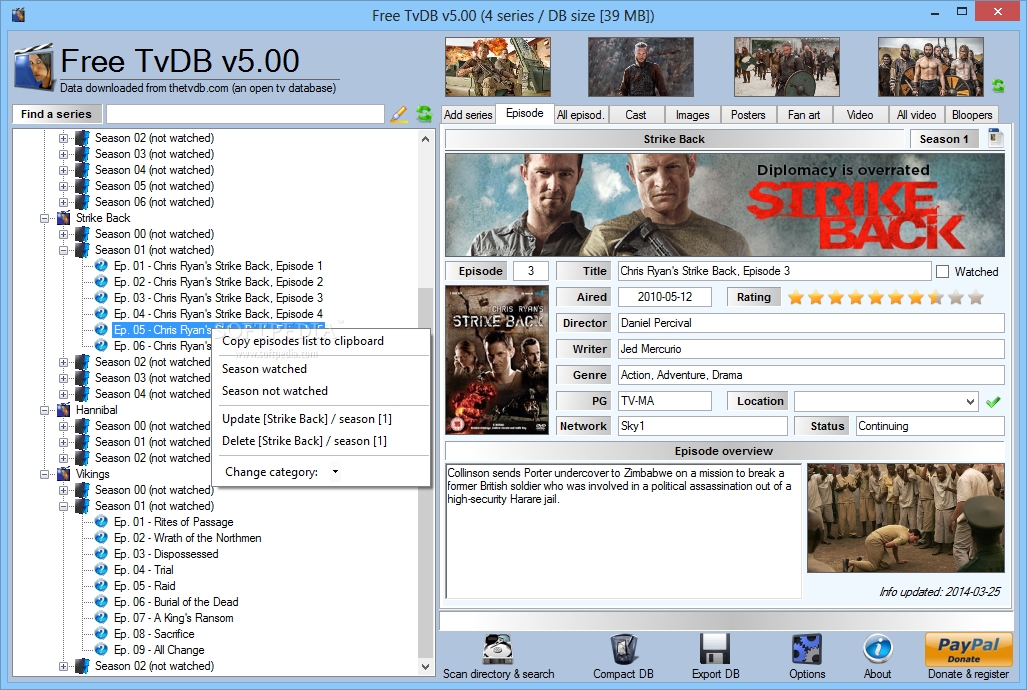
Task: Collapse Strike Back Season 01
Action: [x=64, y=250]
